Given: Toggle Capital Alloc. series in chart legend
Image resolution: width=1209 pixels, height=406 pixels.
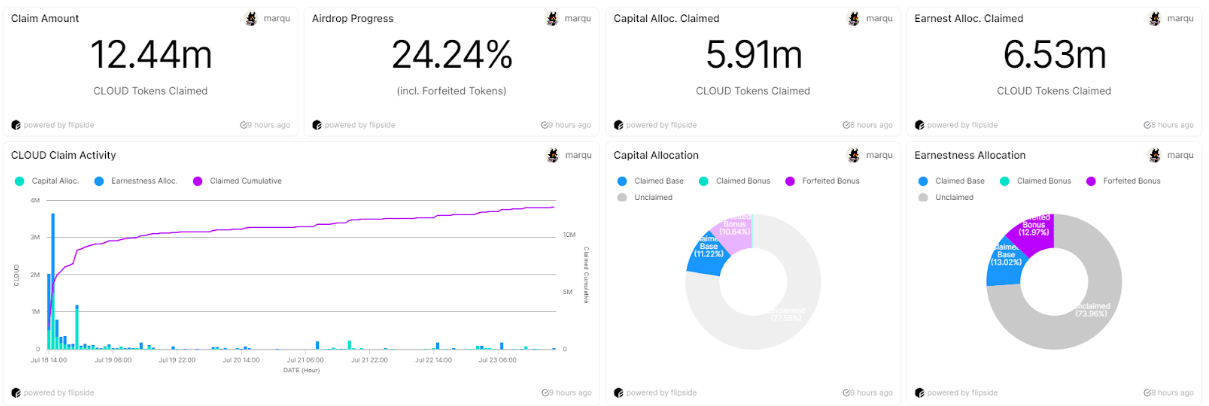Looking at the screenshot, I should click(x=49, y=181).
